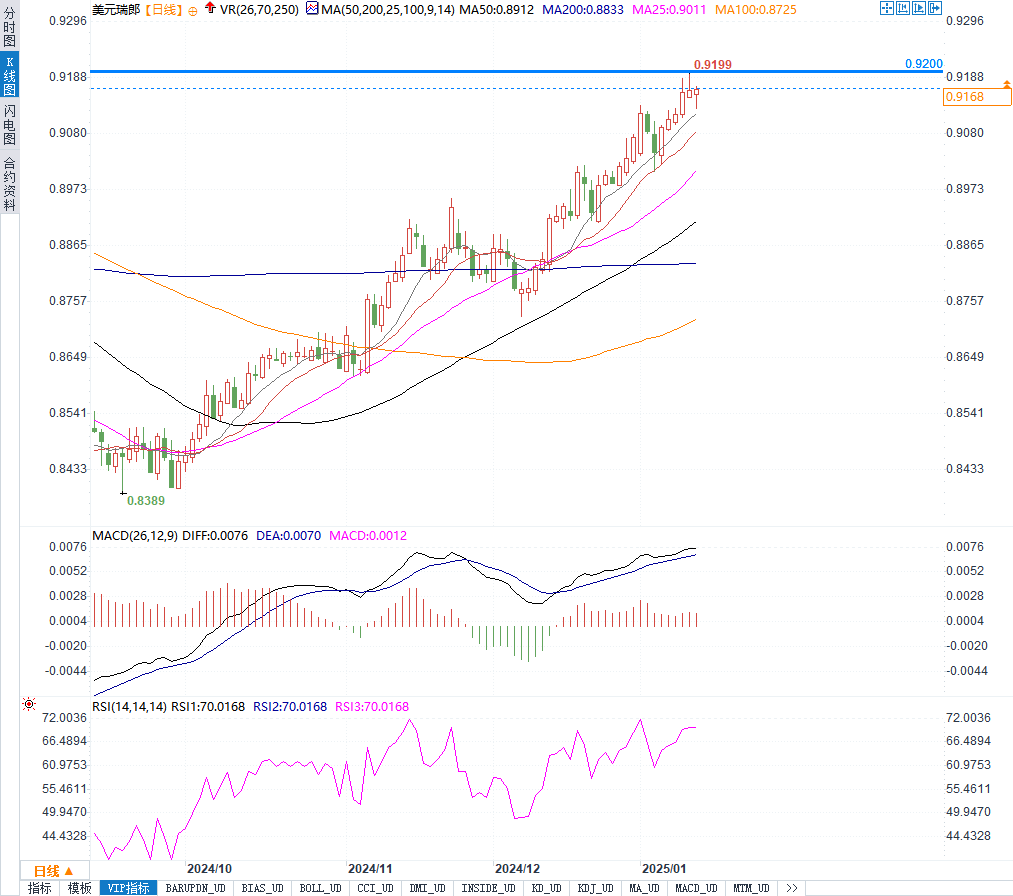The height and width of the screenshot is (896, 1013).
Task: Apply the MA_UD indicator
Action: coord(644,888)
